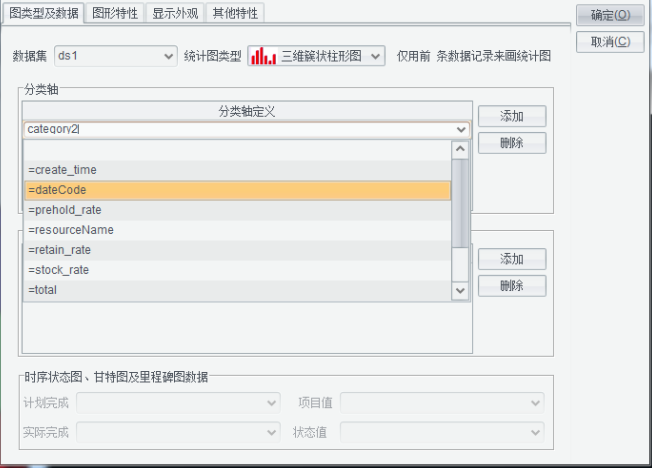Confirm with the 确定(O) button
Viewport: 652px width, 468px height.
[x=610, y=15]
